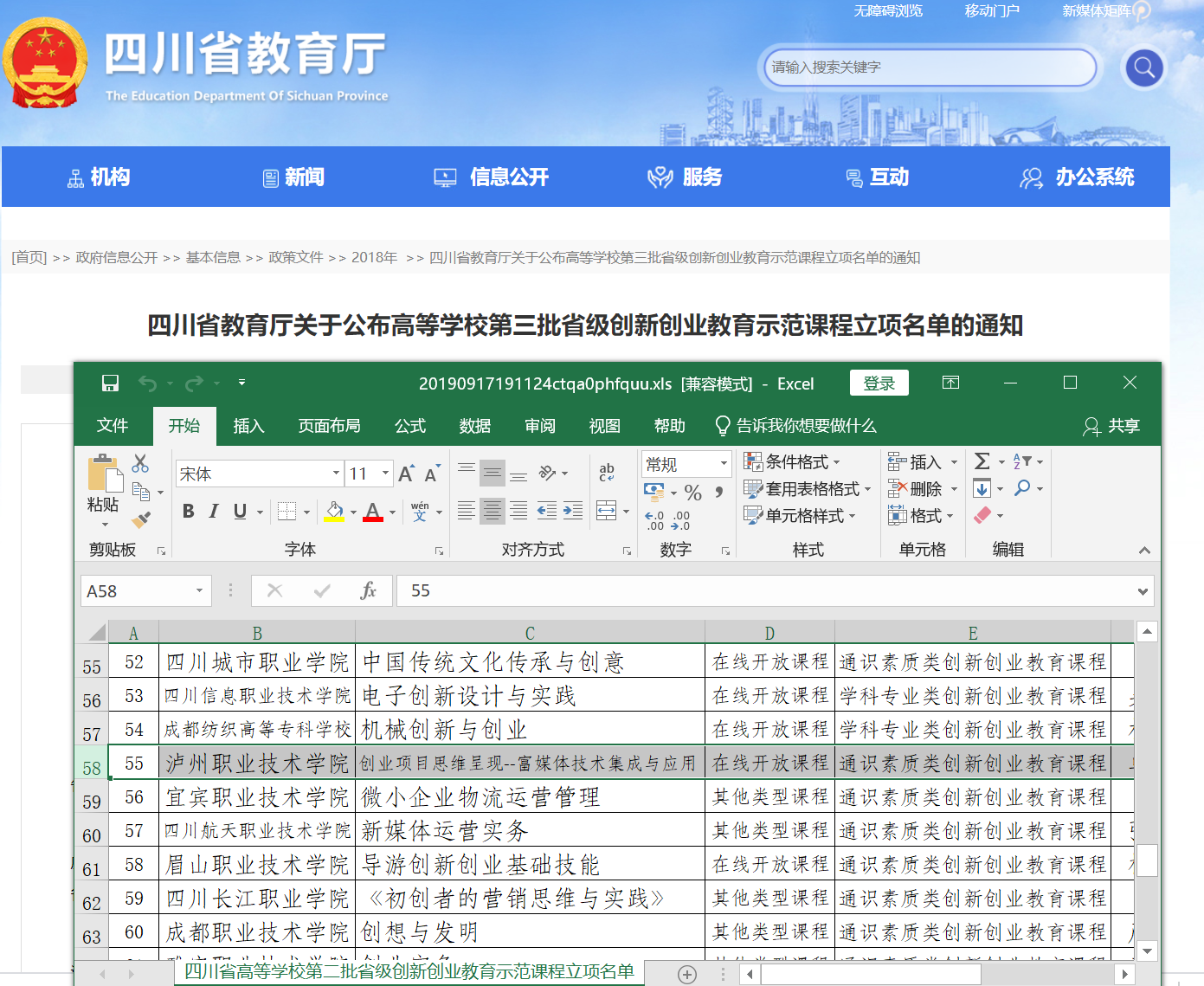Viewport: 1204px width, 986px height.
Task: Open the Name Box A58 dropdown arrow
Action: click(x=199, y=590)
